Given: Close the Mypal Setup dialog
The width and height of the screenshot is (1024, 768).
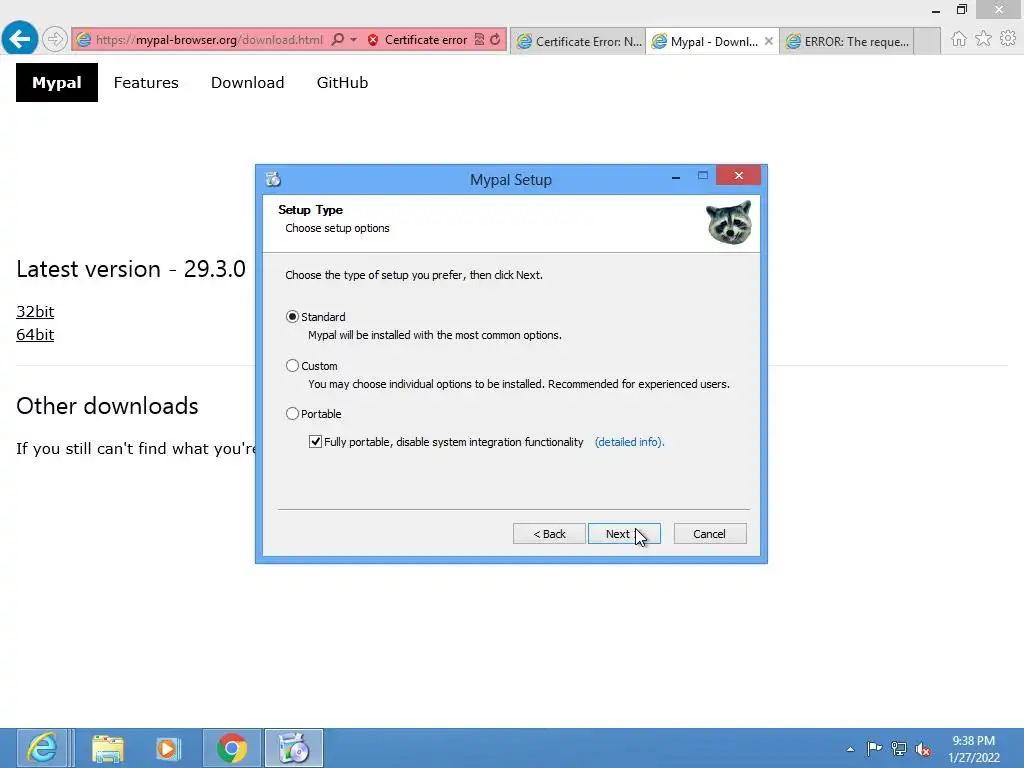Looking at the screenshot, I should pyautogui.click(x=738, y=175).
